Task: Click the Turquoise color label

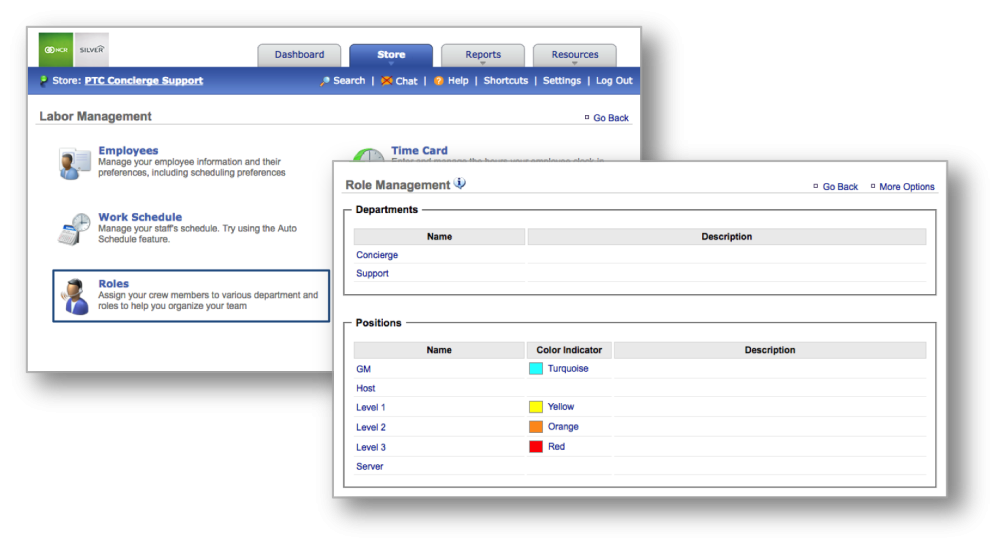Action: pyautogui.click(x=568, y=369)
